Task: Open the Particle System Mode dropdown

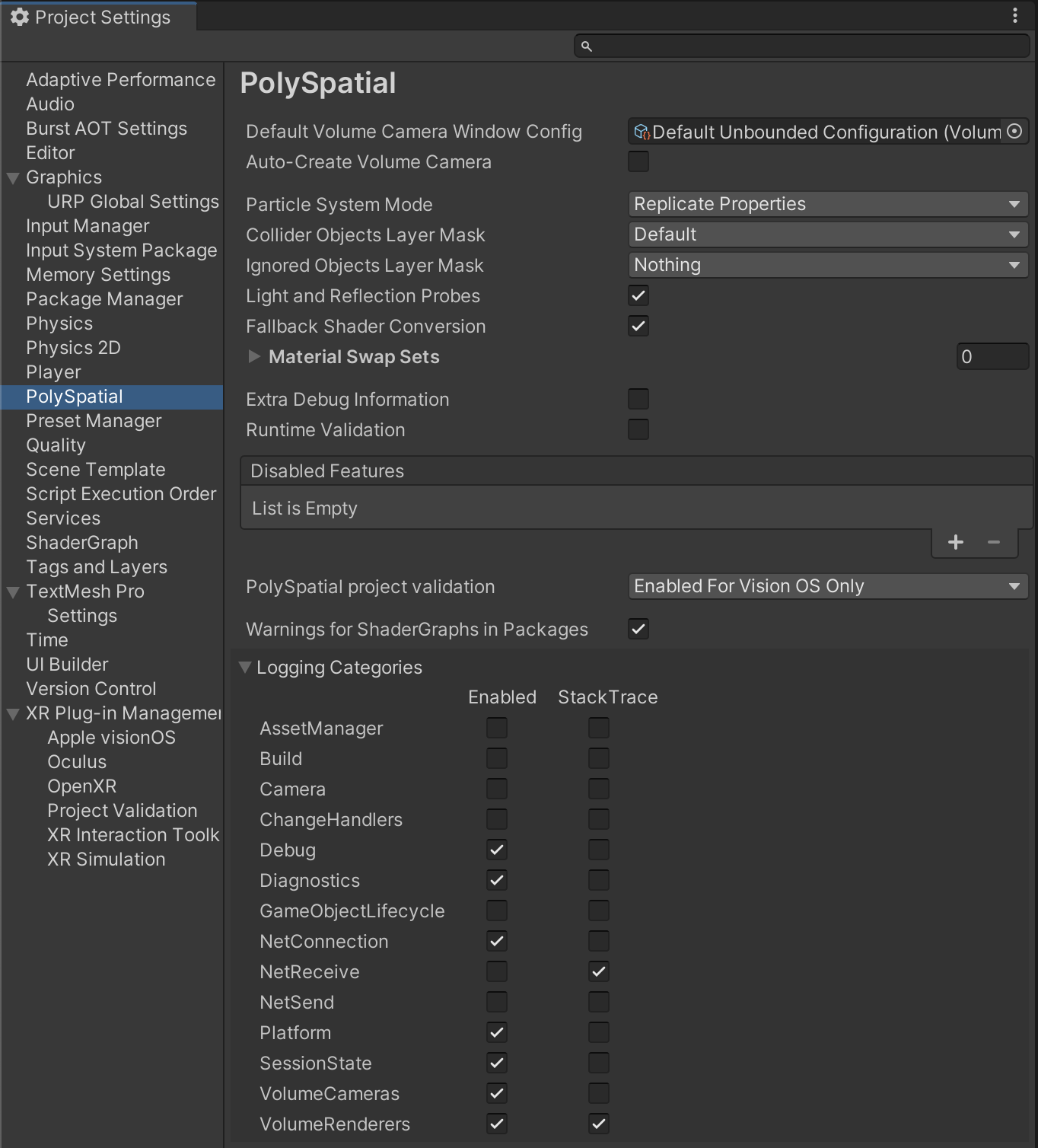Action: tap(827, 203)
